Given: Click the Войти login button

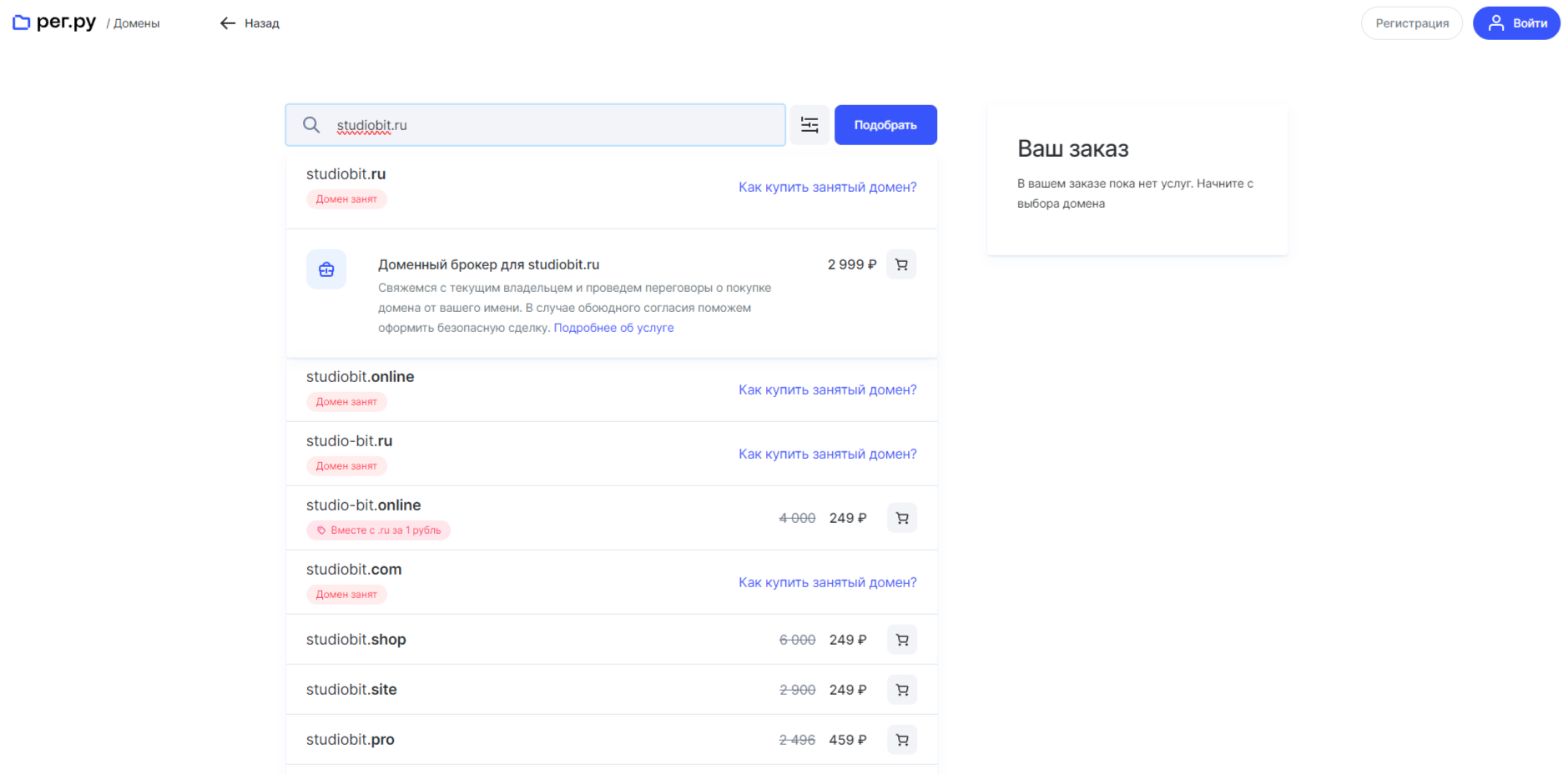Looking at the screenshot, I should 1516,23.
